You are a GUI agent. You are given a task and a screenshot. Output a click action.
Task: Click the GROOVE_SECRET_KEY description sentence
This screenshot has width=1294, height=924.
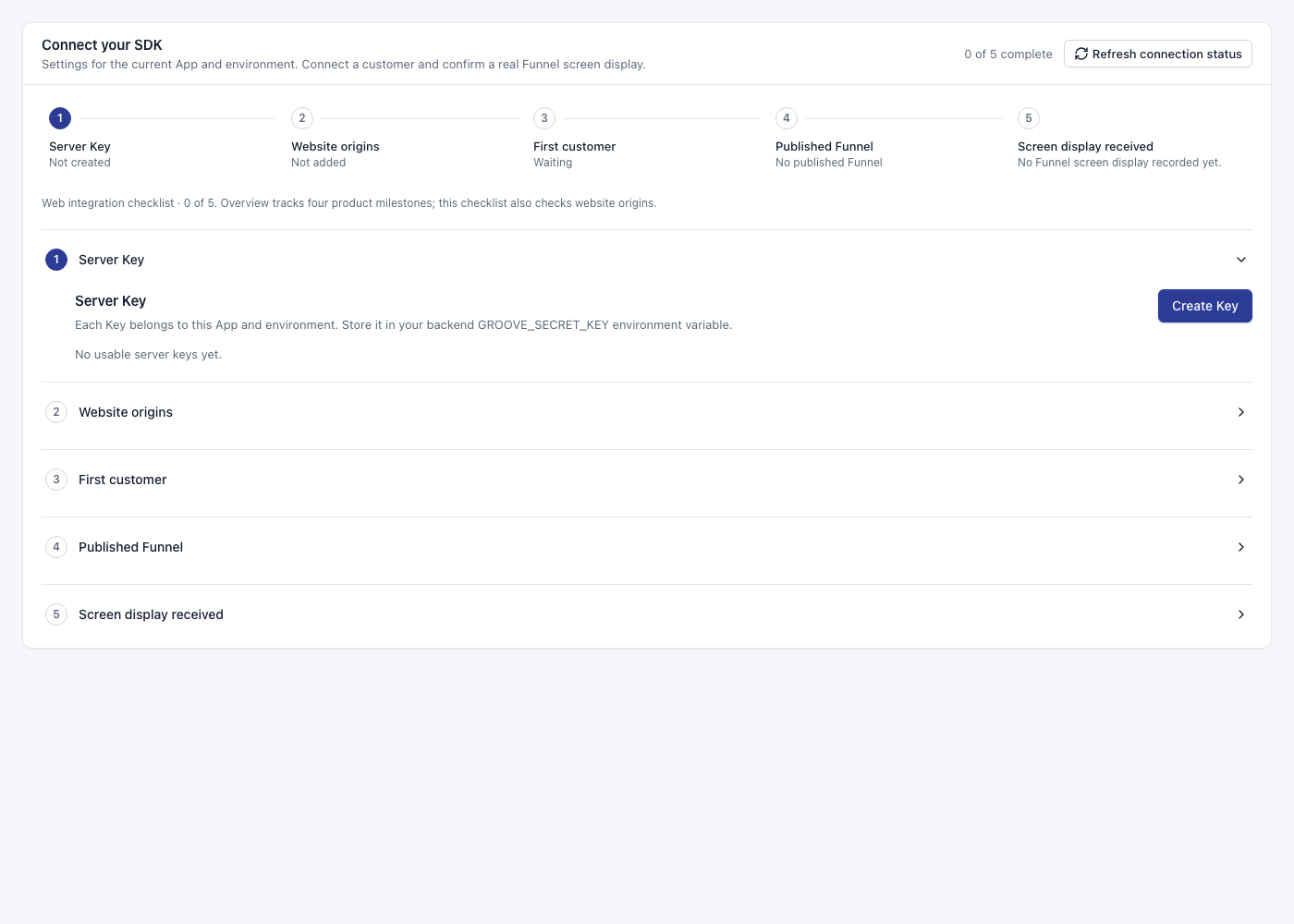pos(403,325)
